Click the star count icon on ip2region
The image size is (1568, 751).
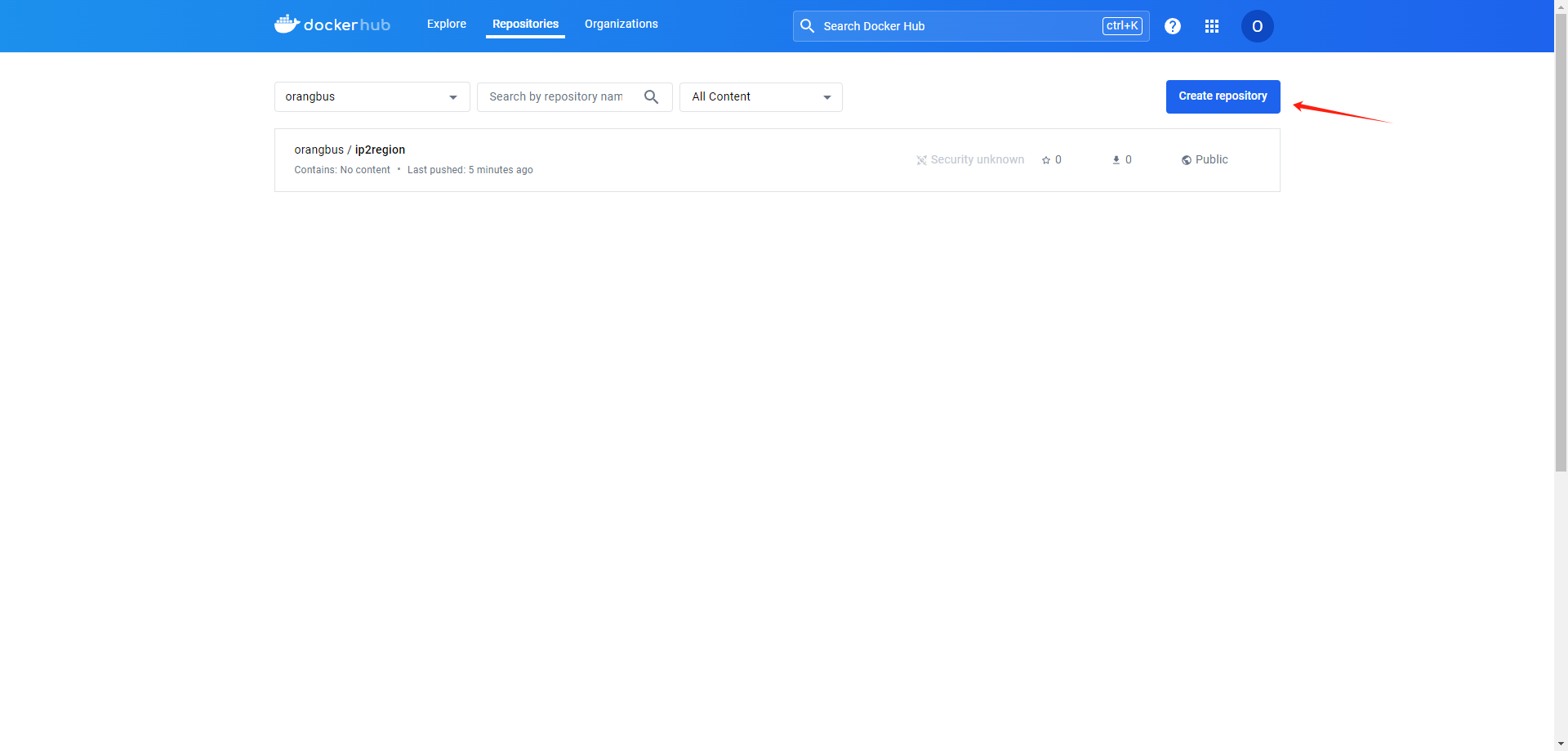1046,160
